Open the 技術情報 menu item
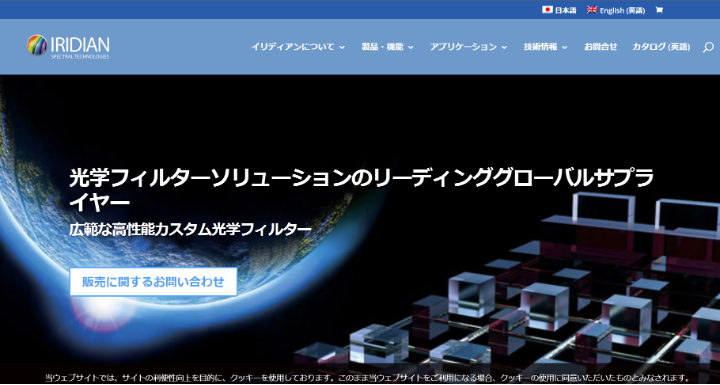Screen dimensions: 720x385 (540, 47)
